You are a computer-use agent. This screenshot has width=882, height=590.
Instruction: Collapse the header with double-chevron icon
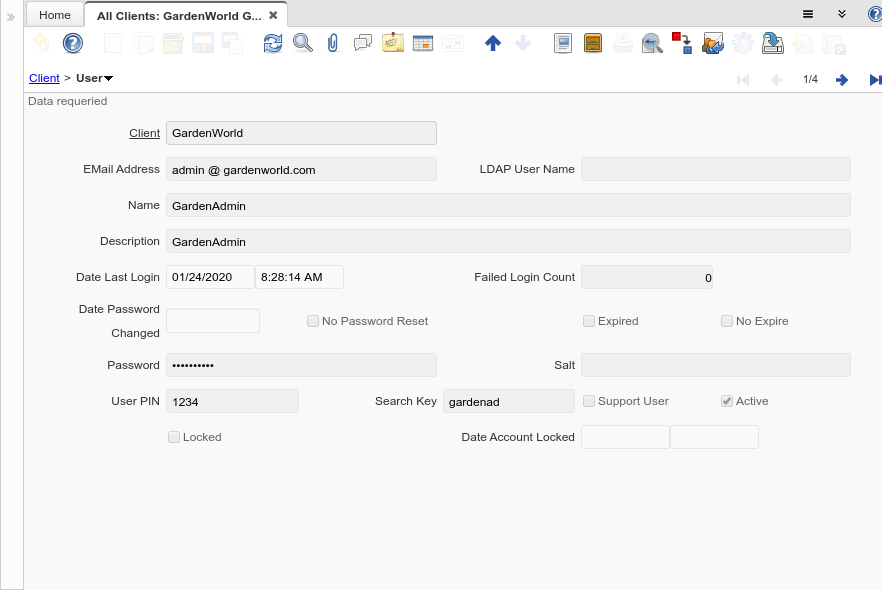842,14
